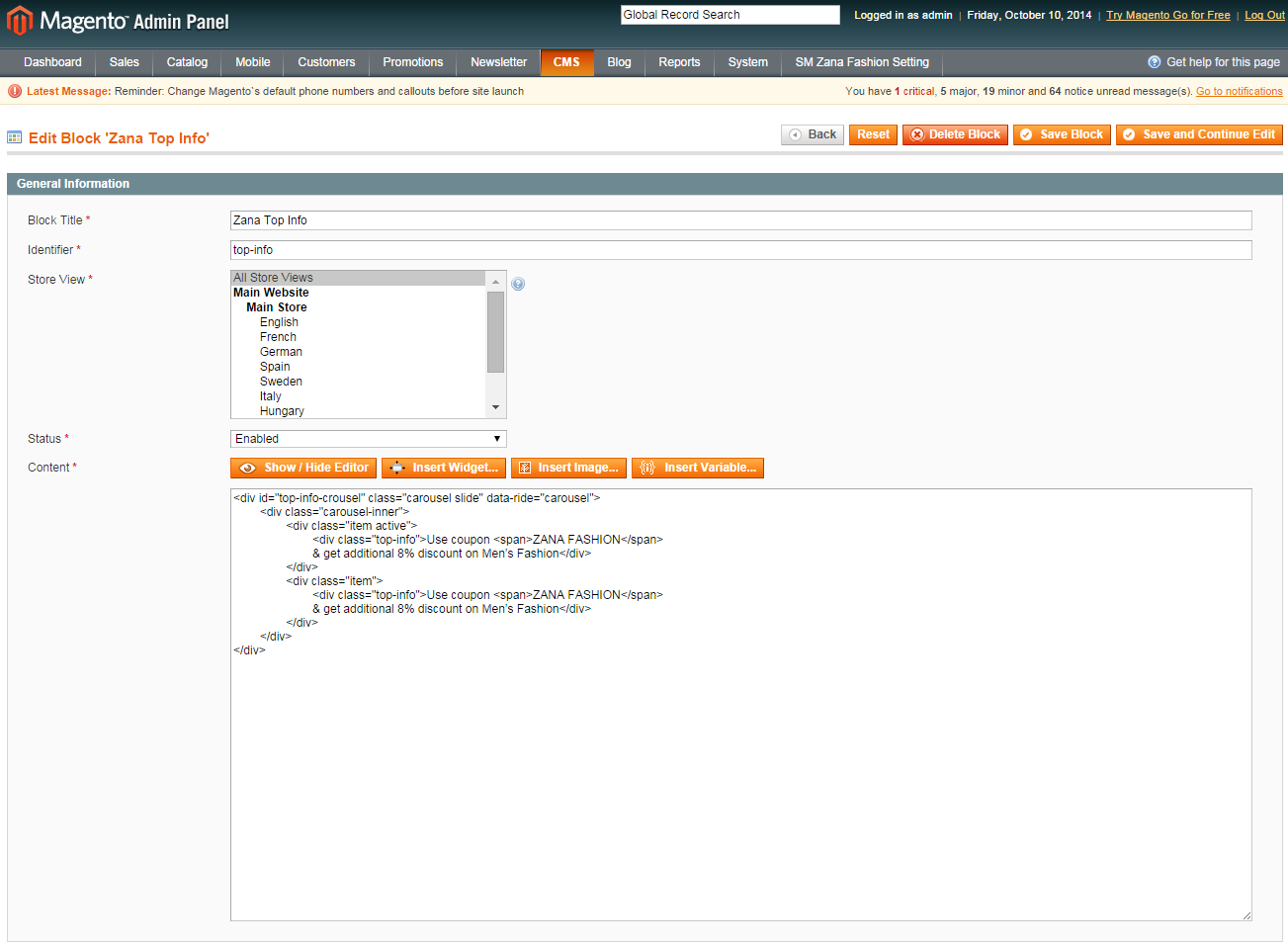1288x947 pixels.
Task: Click the block page icon next to Edit Block title
Action: coord(15,137)
